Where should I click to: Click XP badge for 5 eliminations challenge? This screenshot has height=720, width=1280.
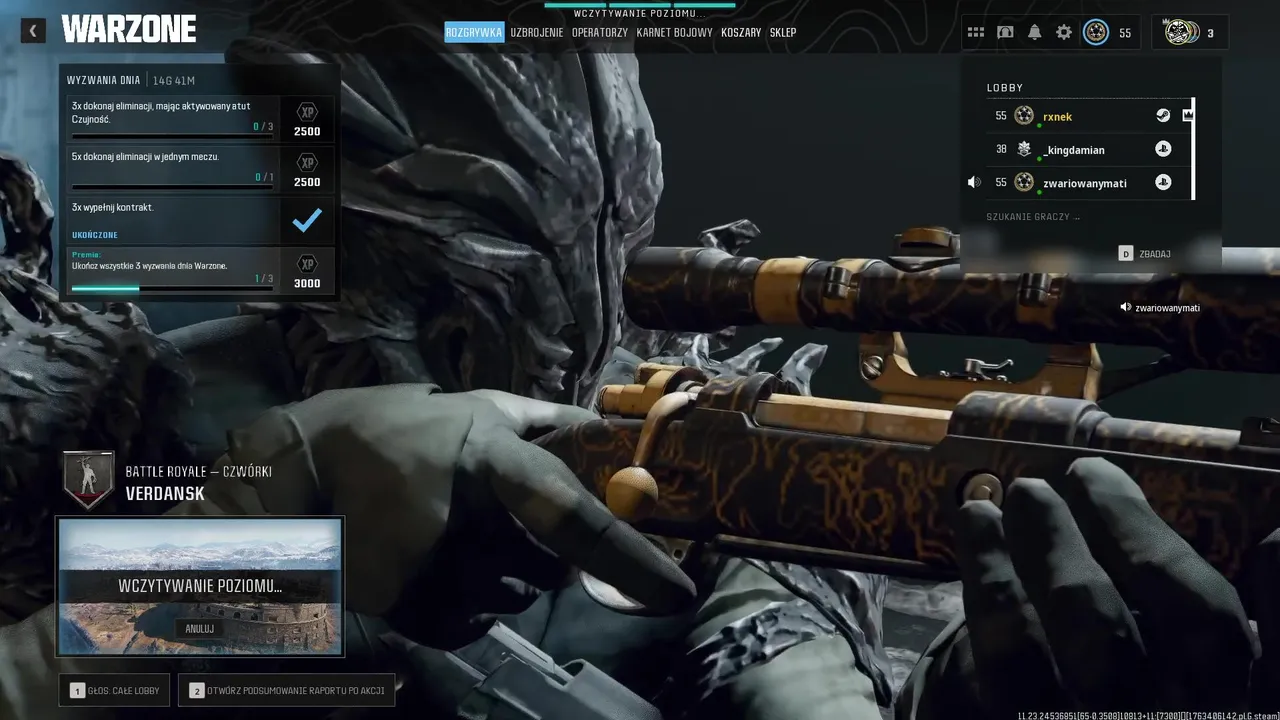[307, 162]
